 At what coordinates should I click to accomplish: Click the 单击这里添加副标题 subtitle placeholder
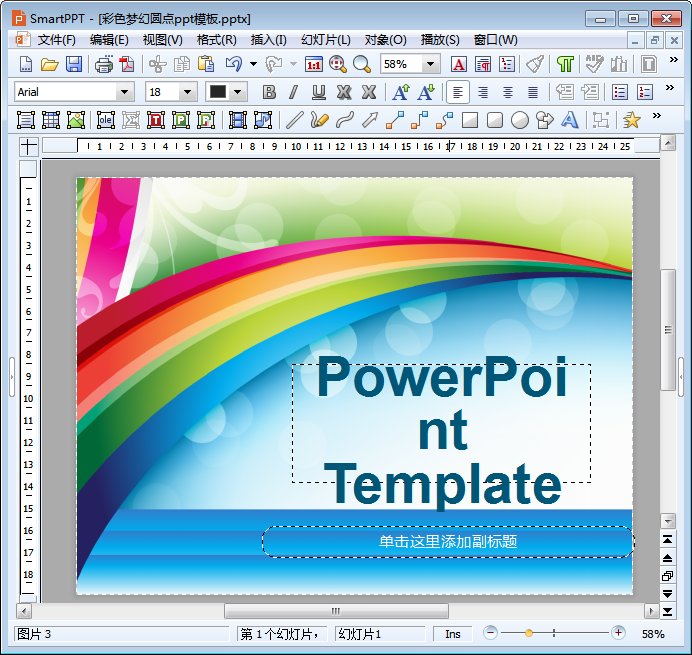click(x=448, y=542)
